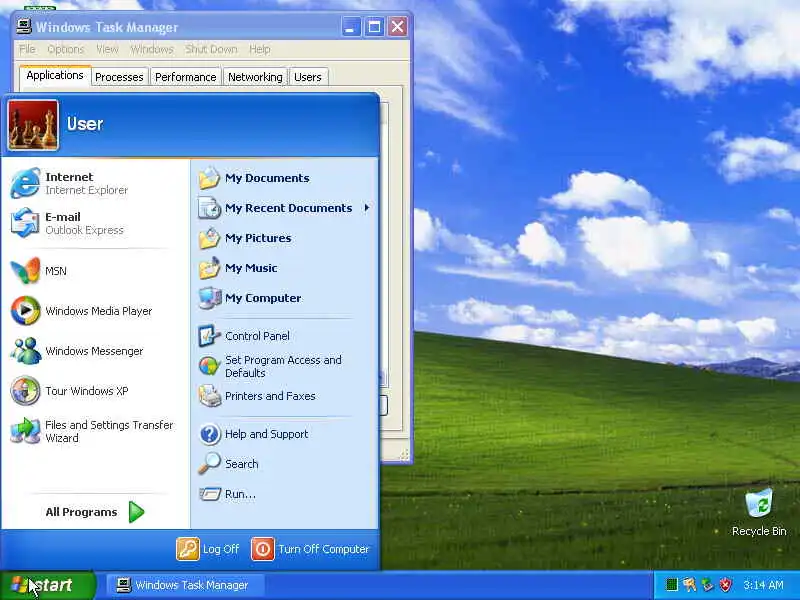Image resolution: width=800 pixels, height=600 pixels.
Task: Click the 3:14 AM clock
Action: (x=763, y=585)
